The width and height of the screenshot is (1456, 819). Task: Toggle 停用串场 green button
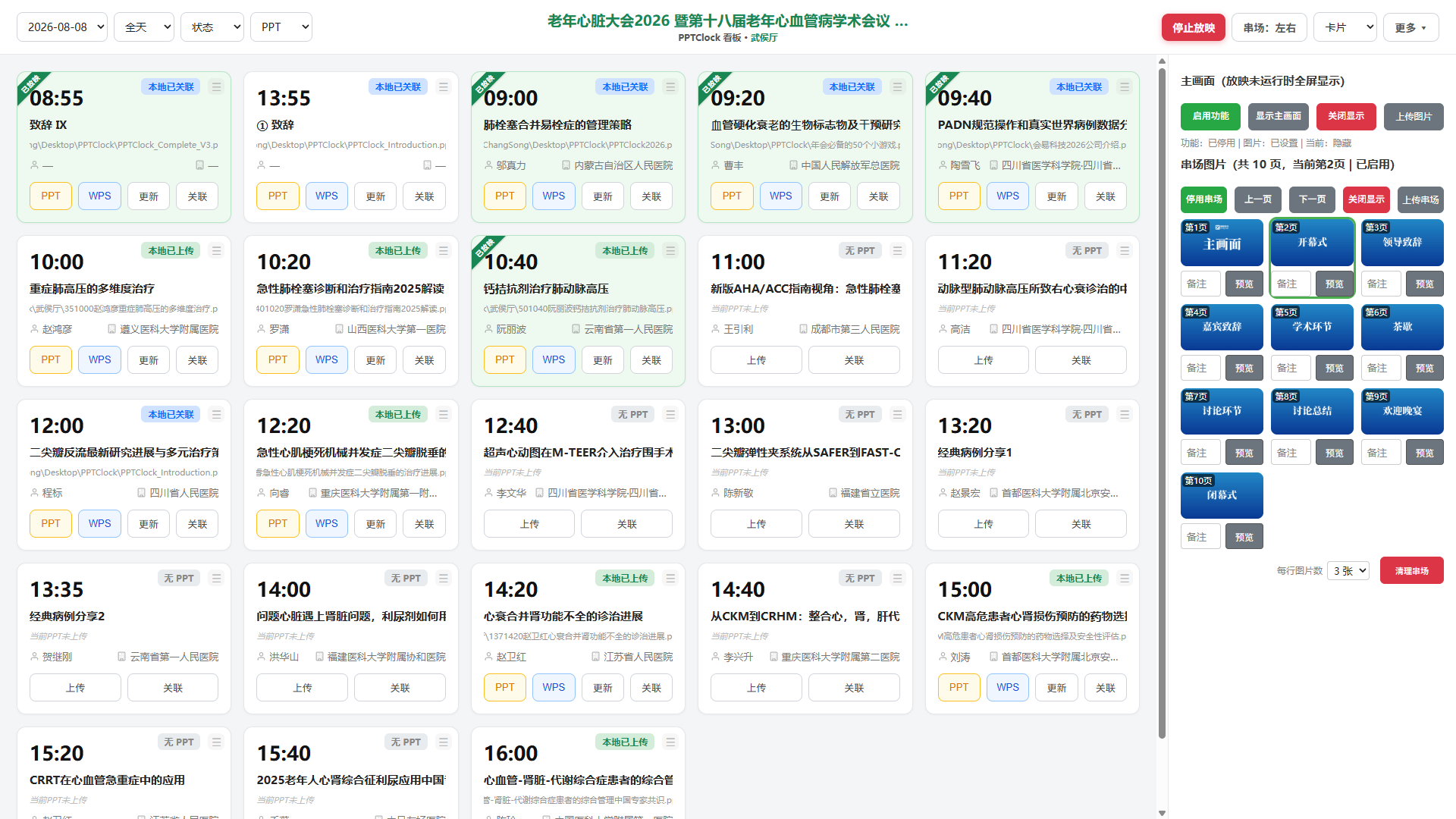[x=1204, y=199]
